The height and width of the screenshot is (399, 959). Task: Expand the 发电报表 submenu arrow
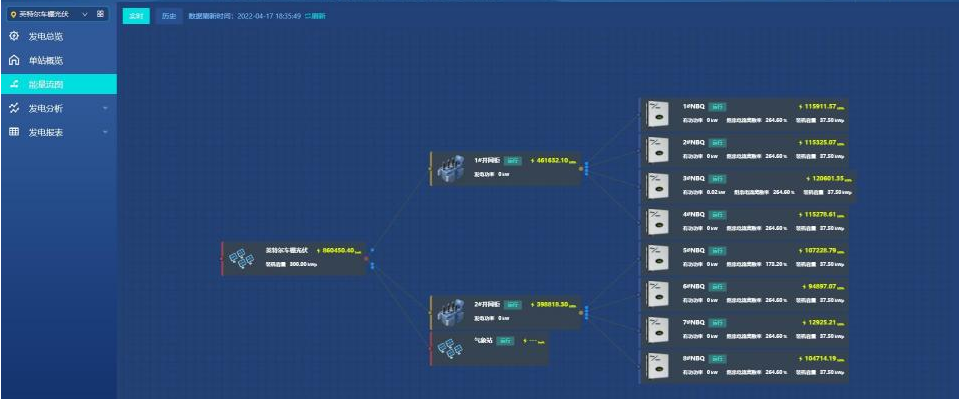pyautogui.click(x=105, y=133)
